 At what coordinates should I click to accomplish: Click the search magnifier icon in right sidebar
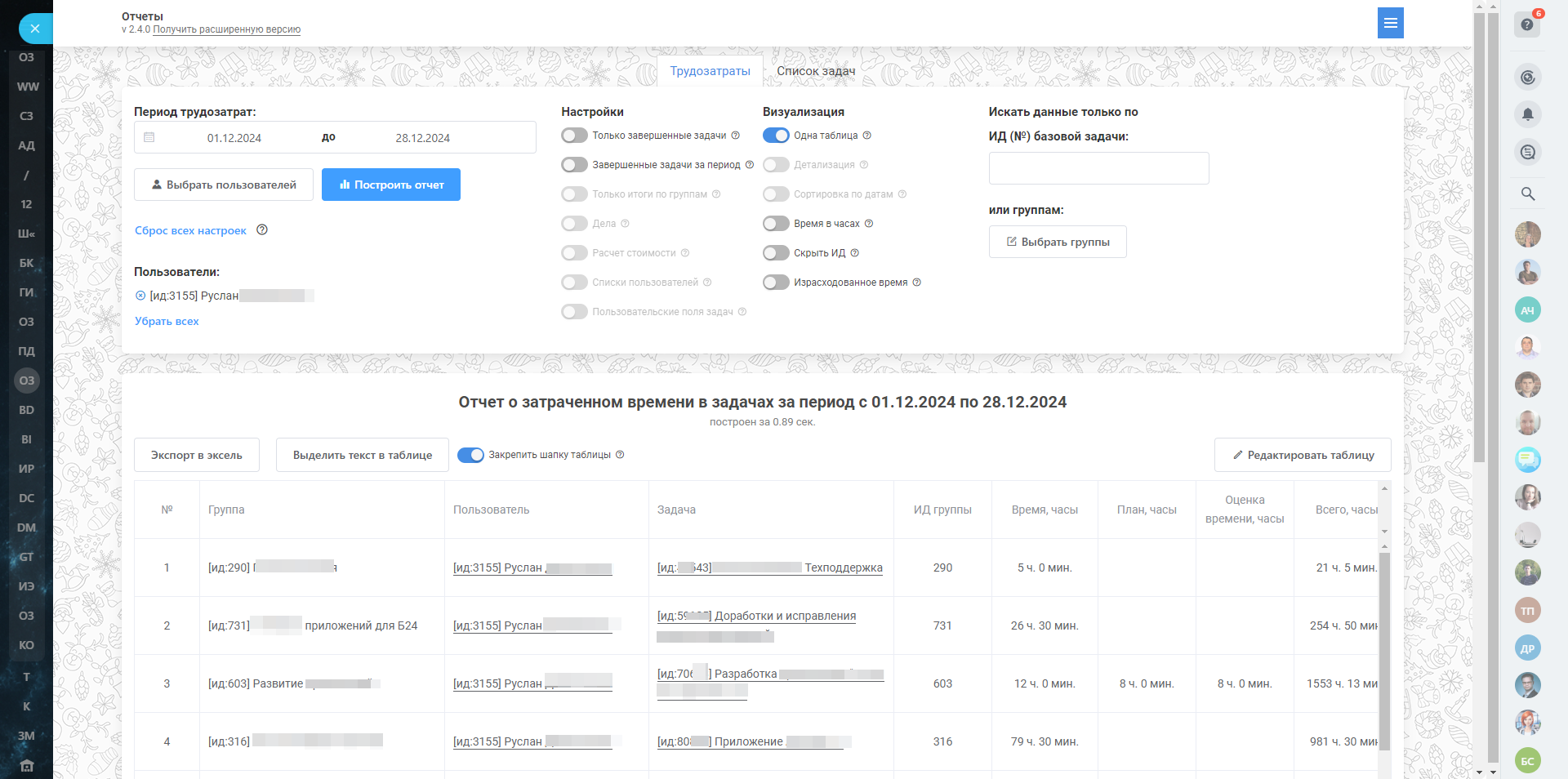click(x=1527, y=194)
